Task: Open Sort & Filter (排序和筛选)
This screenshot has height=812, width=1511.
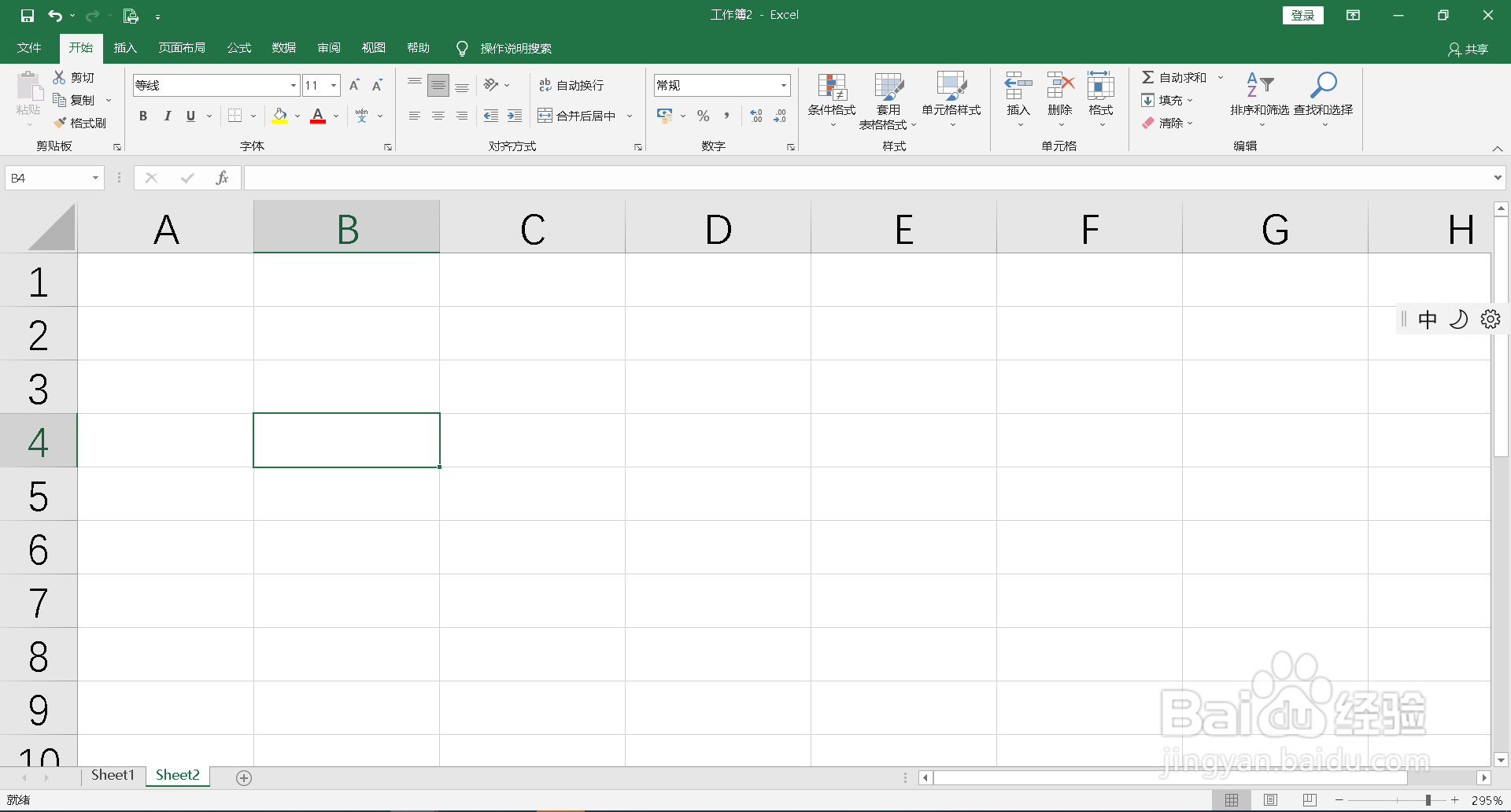Action: [1260, 99]
